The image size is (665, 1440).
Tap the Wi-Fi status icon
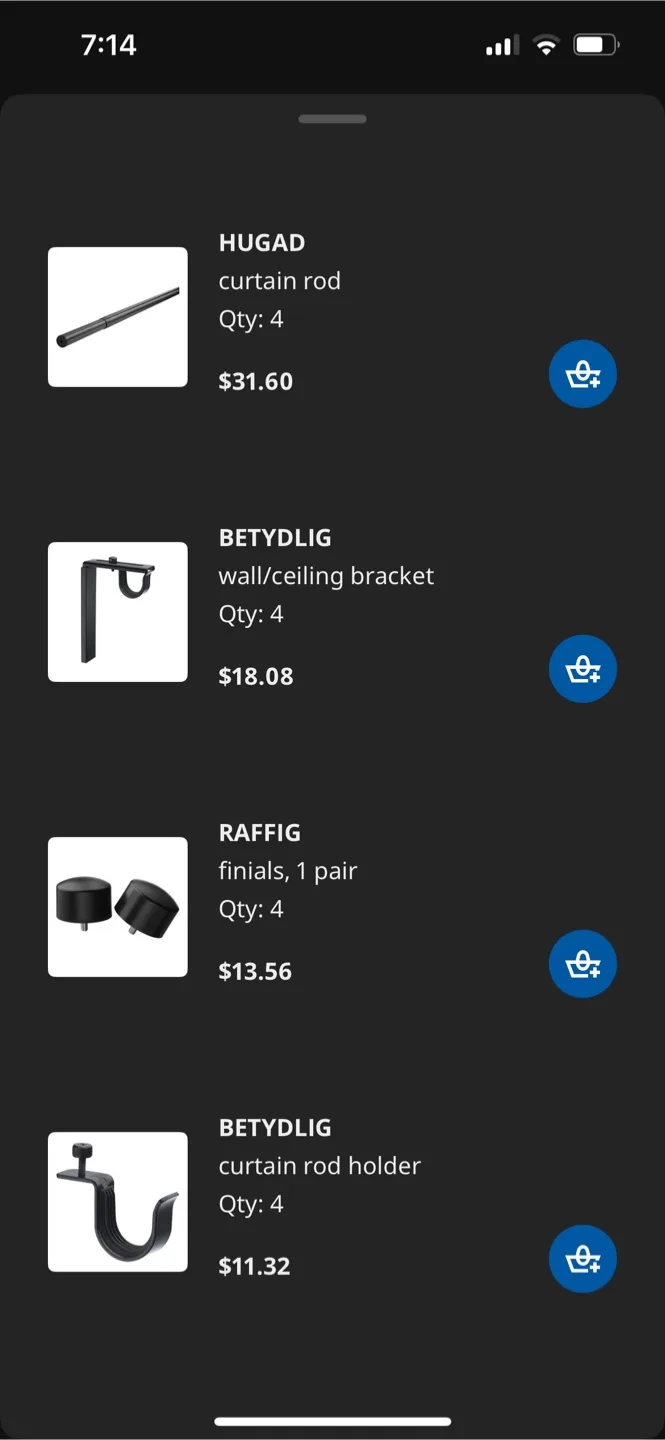click(546, 45)
